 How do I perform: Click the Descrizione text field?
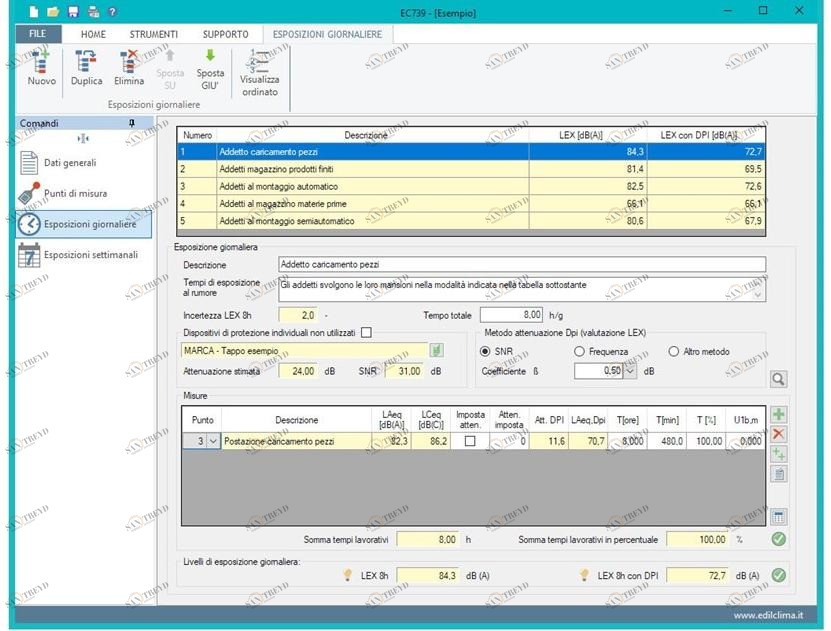[x=522, y=265]
